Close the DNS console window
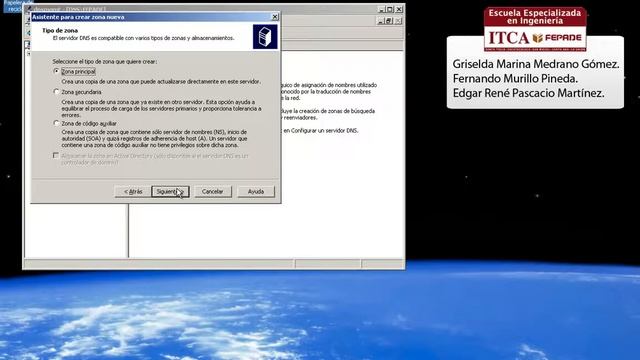Screen dimensions: 640x360 click(x=399, y=9)
